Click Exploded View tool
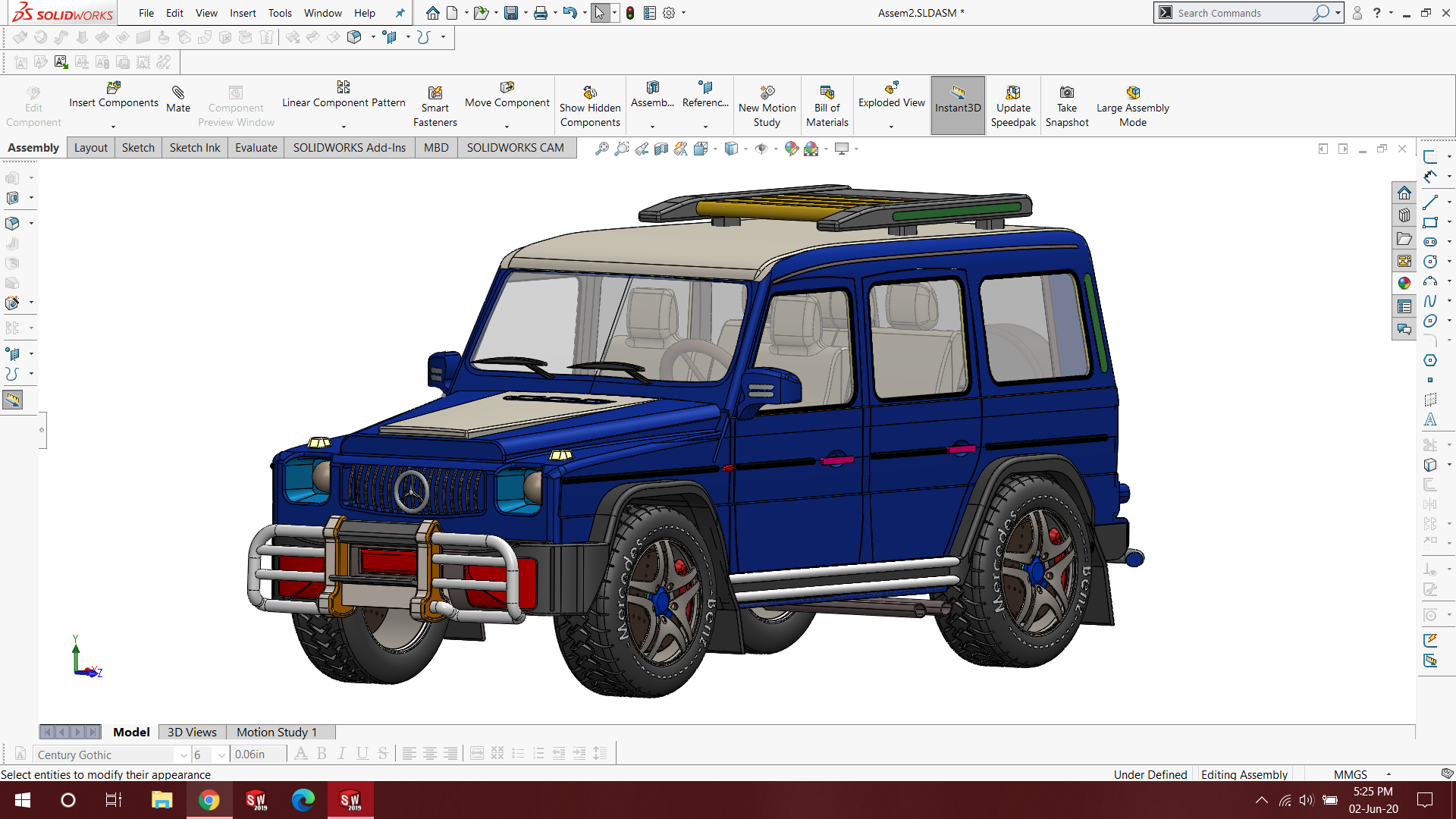1456x819 pixels. point(892,96)
